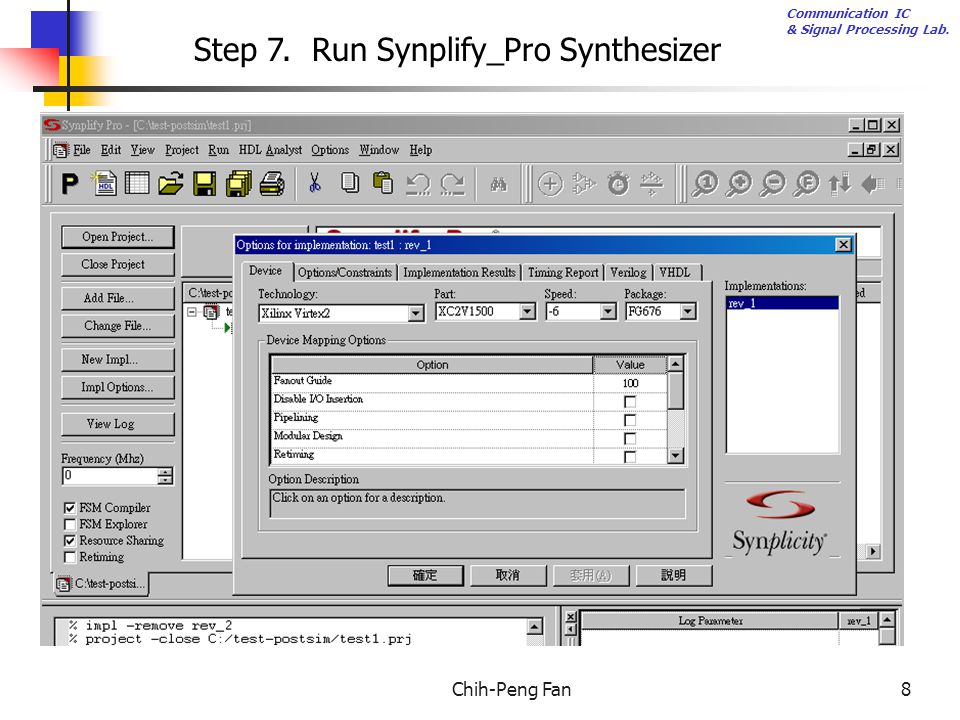Click the Frequency (Mhz) spinner arrows
This screenshot has height=720, width=960.
[165, 476]
